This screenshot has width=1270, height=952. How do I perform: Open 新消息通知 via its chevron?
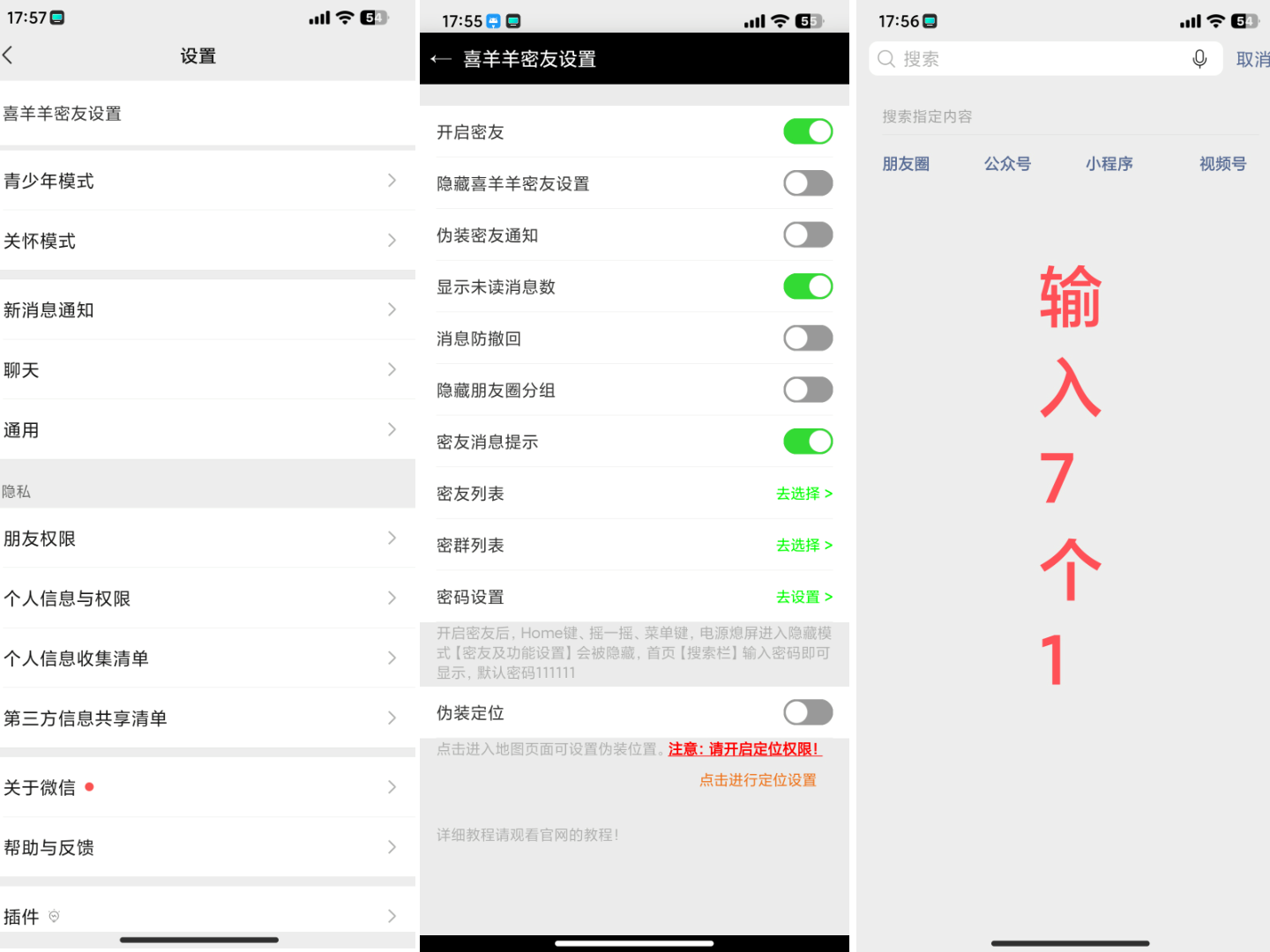[x=392, y=309]
